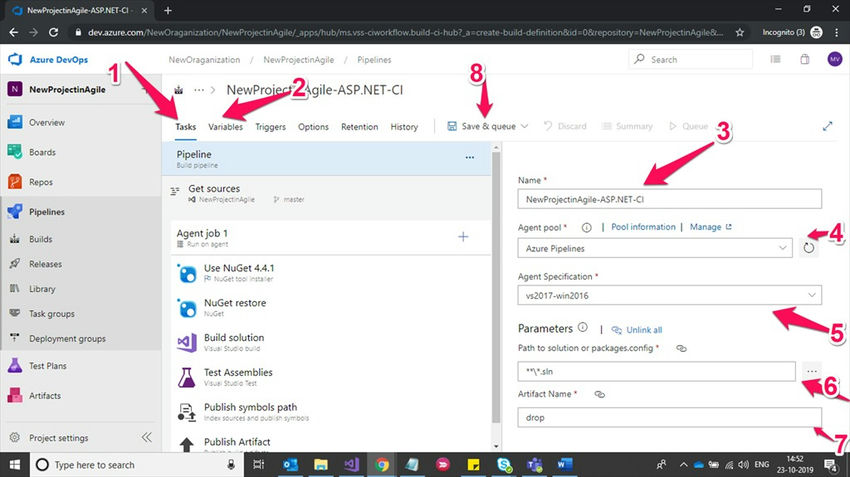Click the Summary button

[627, 126]
